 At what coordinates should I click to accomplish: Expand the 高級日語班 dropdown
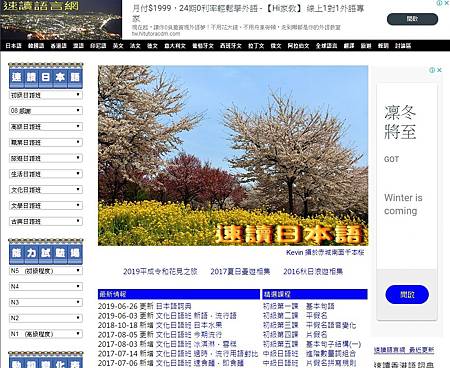[x=46, y=126]
